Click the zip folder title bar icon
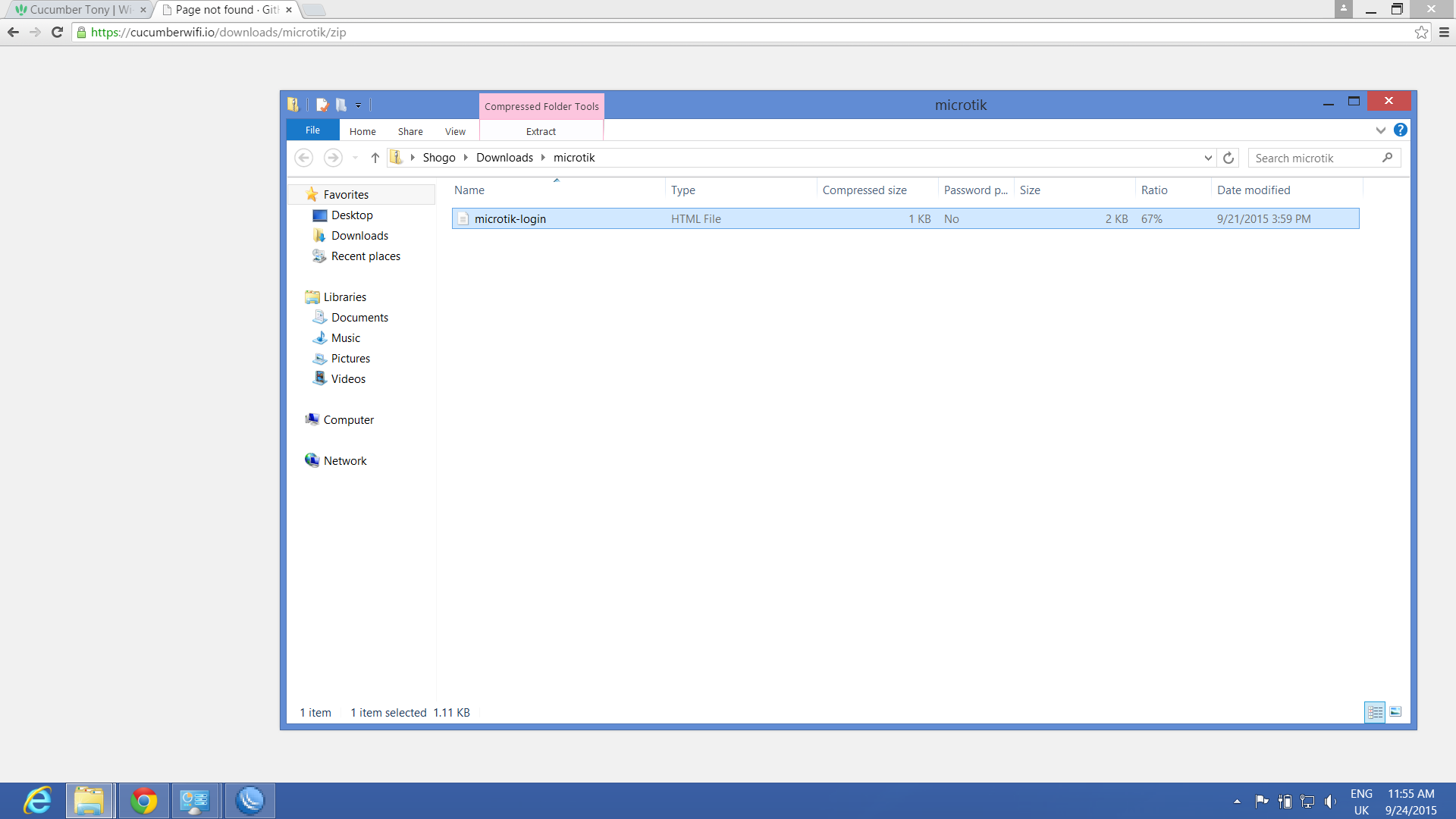 coord(293,105)
